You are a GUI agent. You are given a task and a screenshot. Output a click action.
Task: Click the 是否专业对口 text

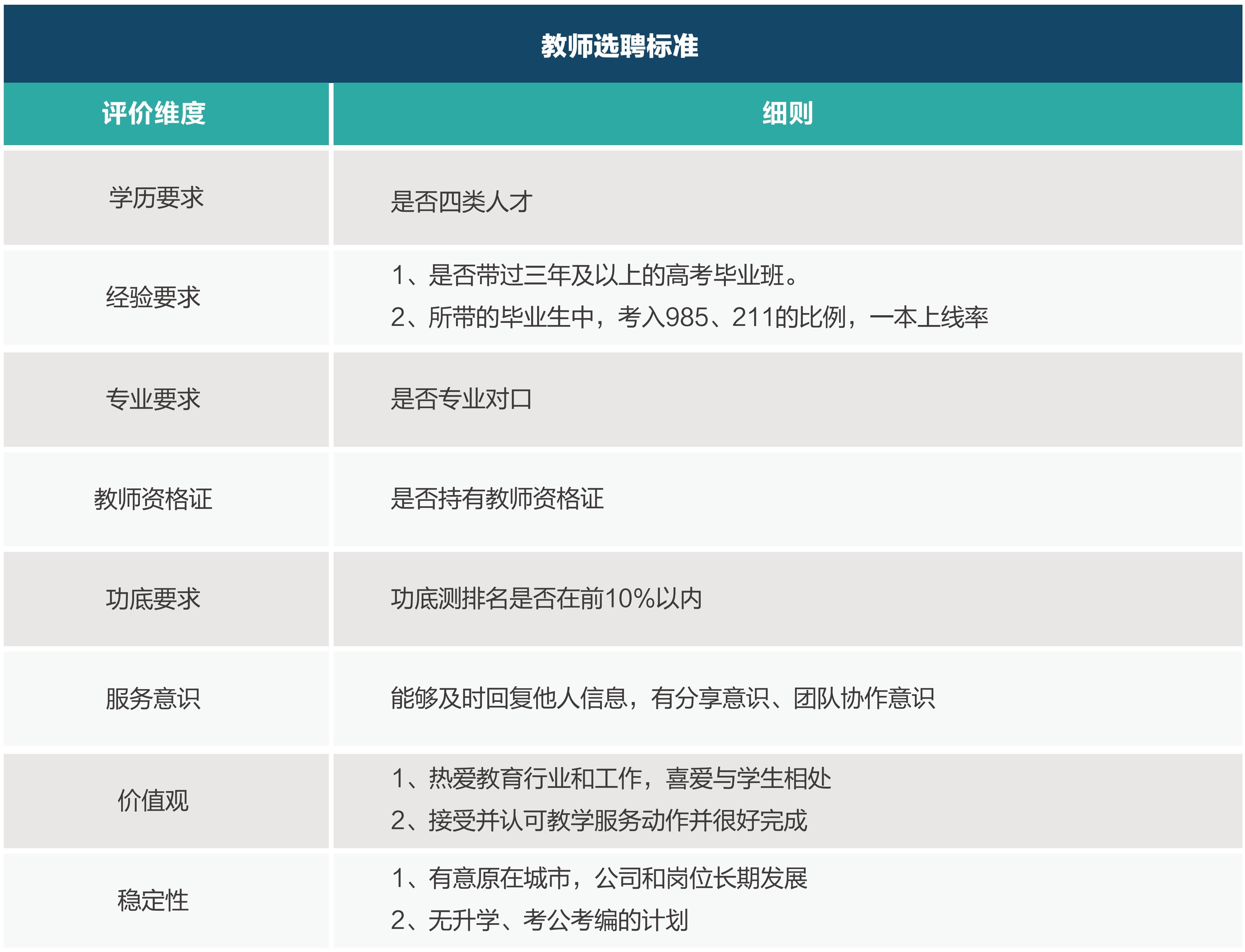click(461, 399)
